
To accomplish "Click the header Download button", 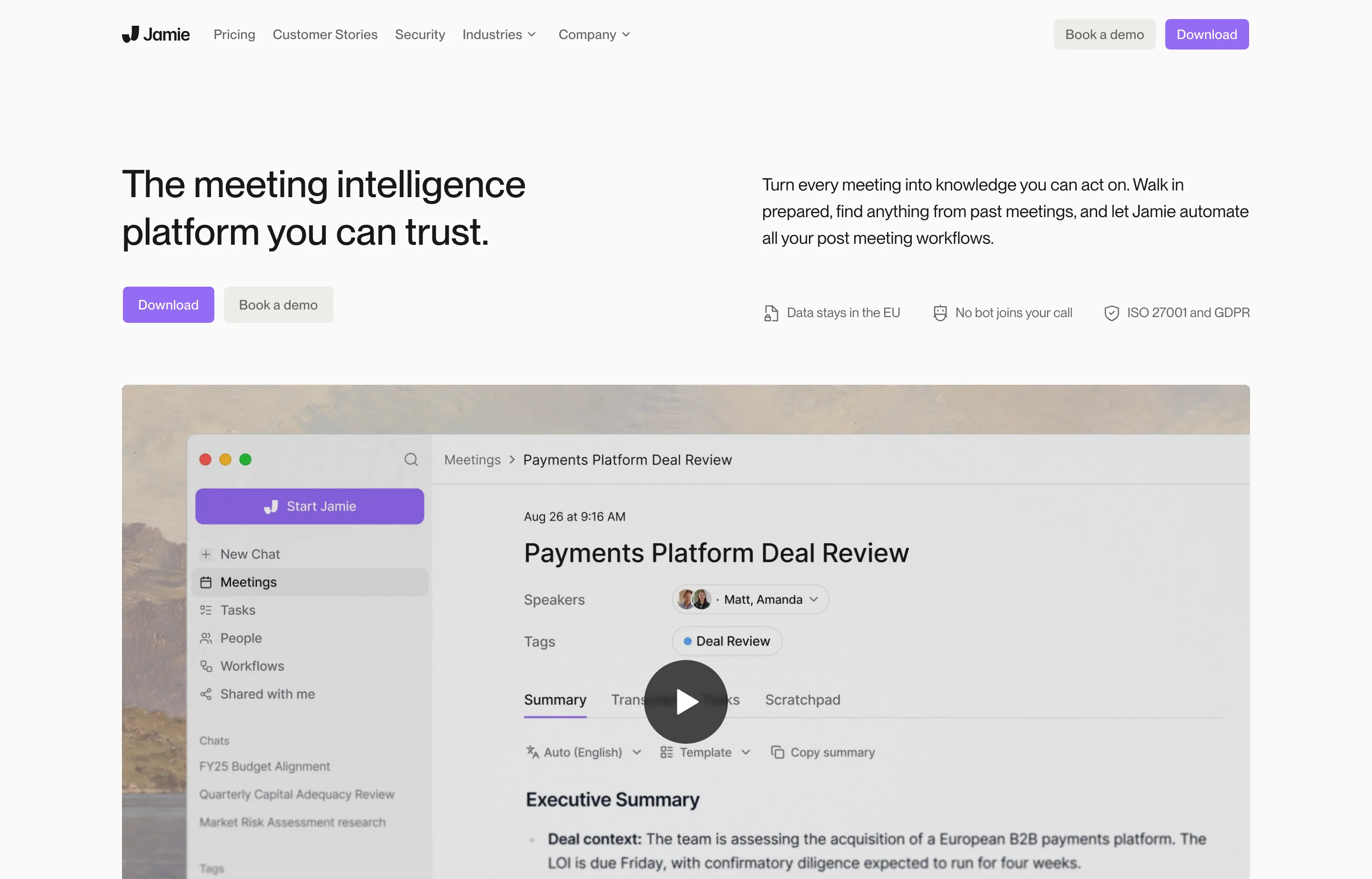I will click(1206, 34).
